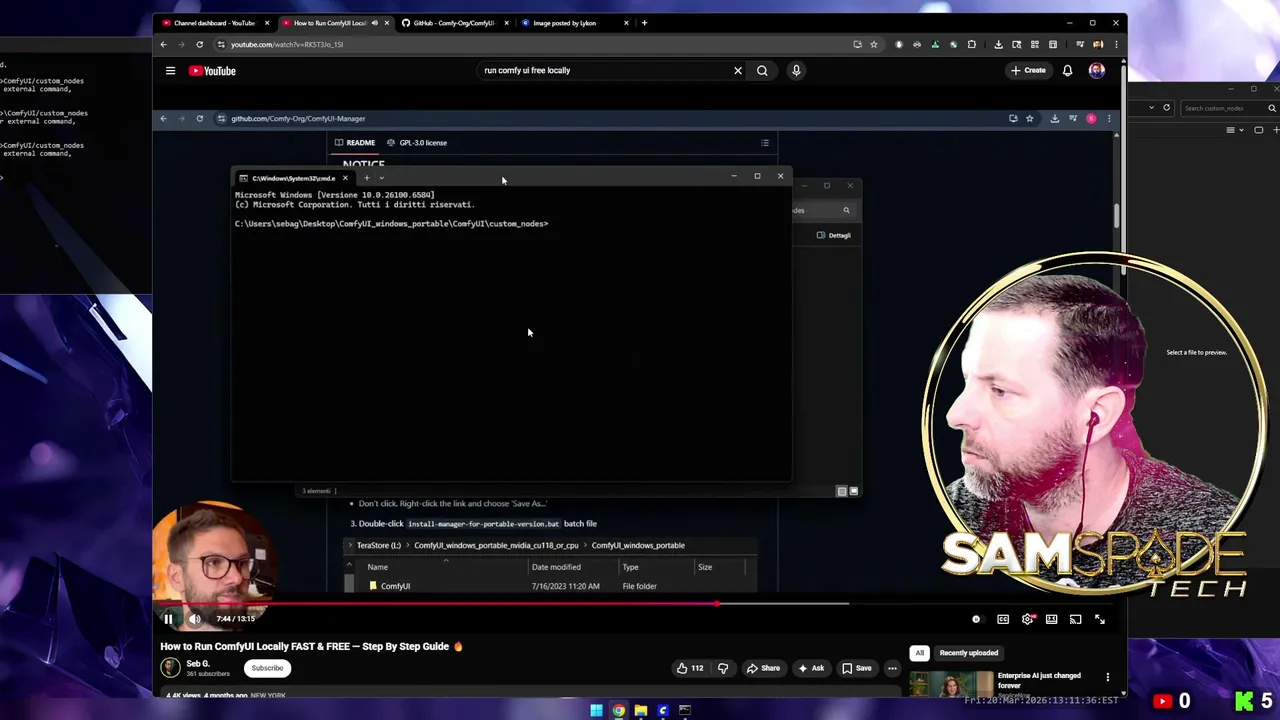Open the YouTube account avatar menu
The width and height of the screenshot is (1280, 720).
(x=1097, y=71)
